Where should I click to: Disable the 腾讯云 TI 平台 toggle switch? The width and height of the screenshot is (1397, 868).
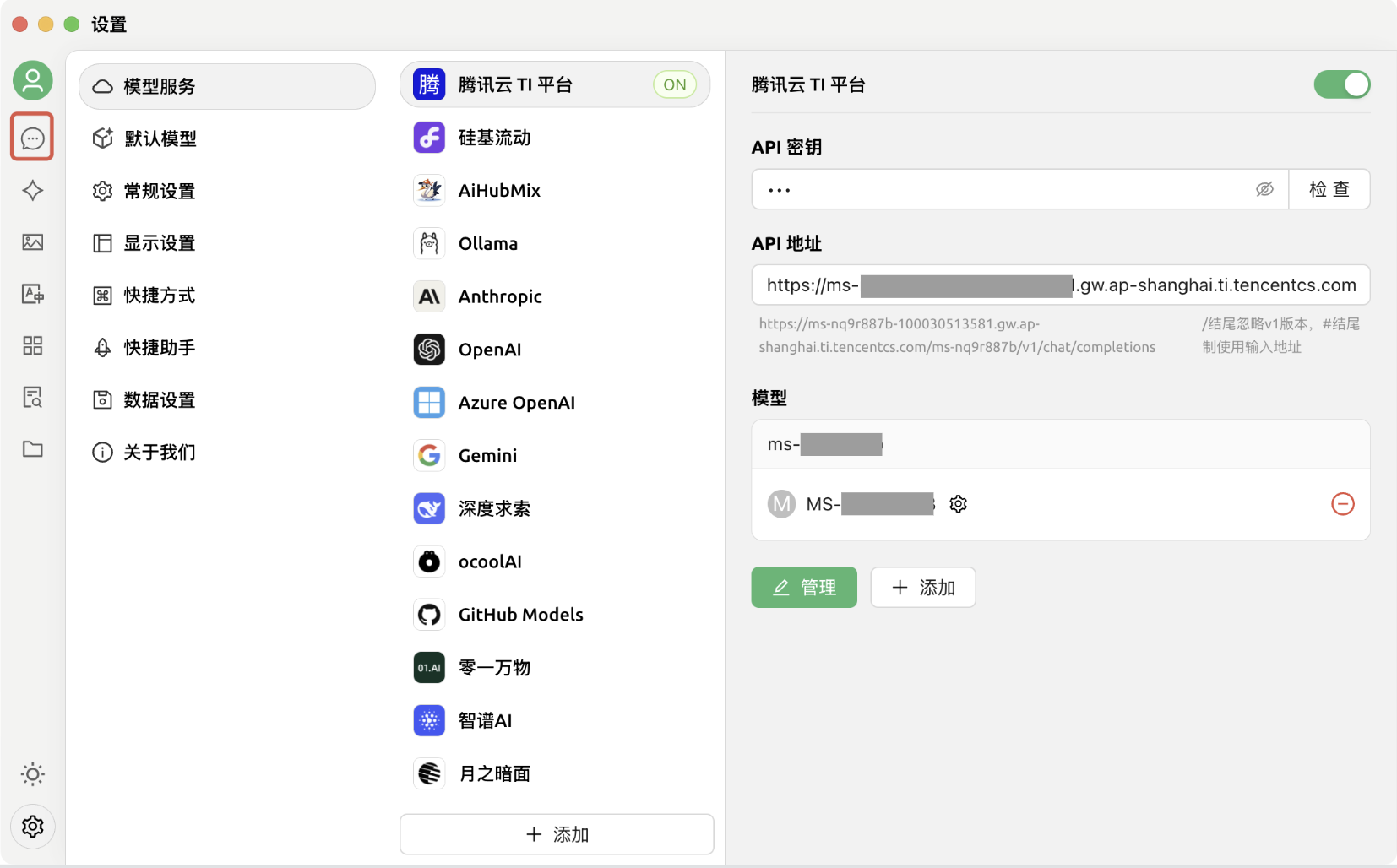(1341, 84)
